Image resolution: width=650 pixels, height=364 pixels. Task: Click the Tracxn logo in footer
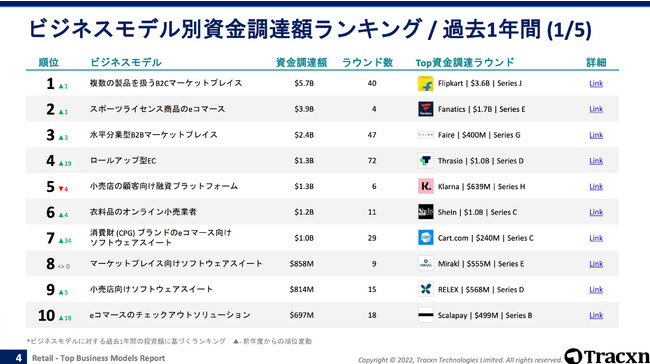coord(606,356)
